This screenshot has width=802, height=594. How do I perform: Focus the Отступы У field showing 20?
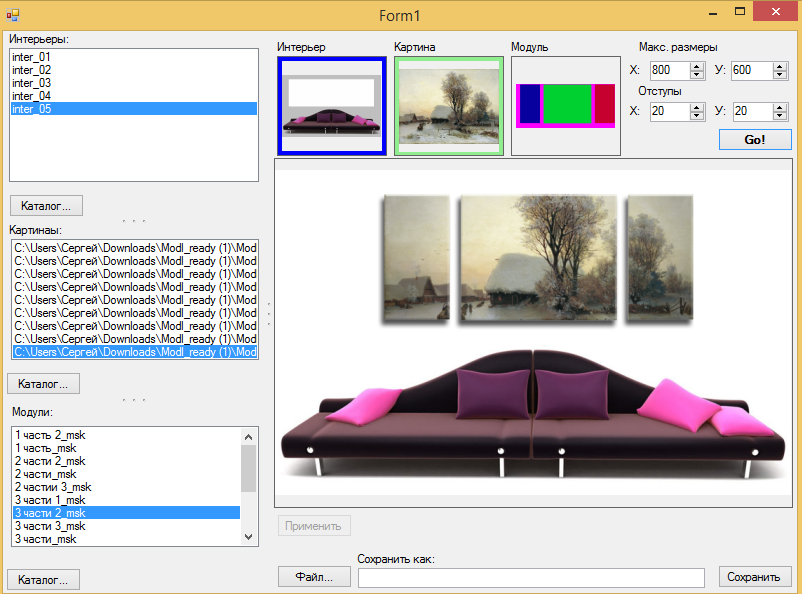coord(752,111)
